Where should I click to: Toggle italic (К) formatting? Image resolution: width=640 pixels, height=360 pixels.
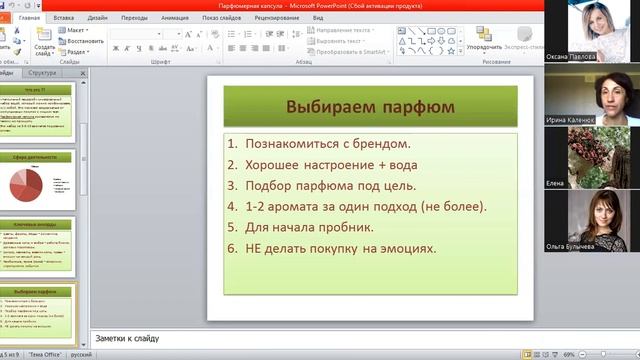[127, 49]
